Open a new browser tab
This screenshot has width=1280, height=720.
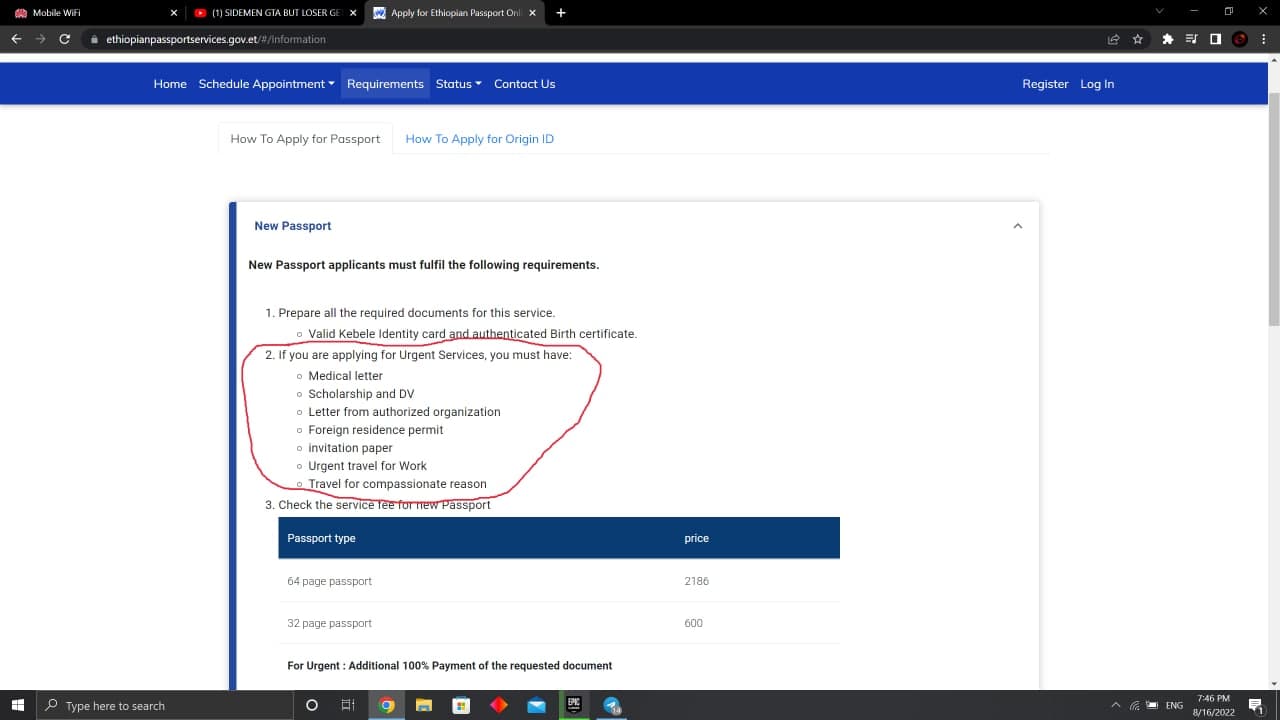coord(561,13)
